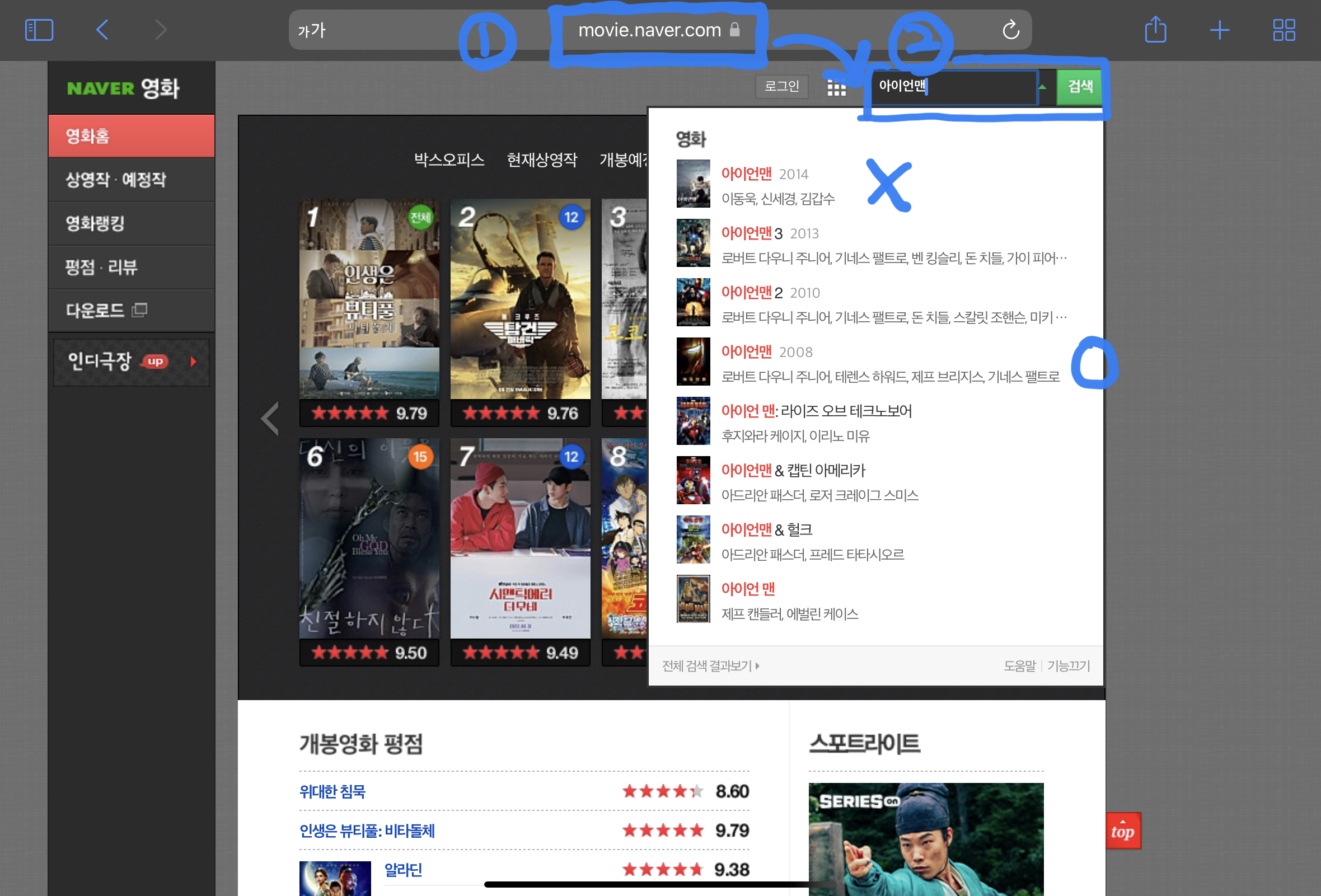Click the previous carousel arrow

click(269, 419)
